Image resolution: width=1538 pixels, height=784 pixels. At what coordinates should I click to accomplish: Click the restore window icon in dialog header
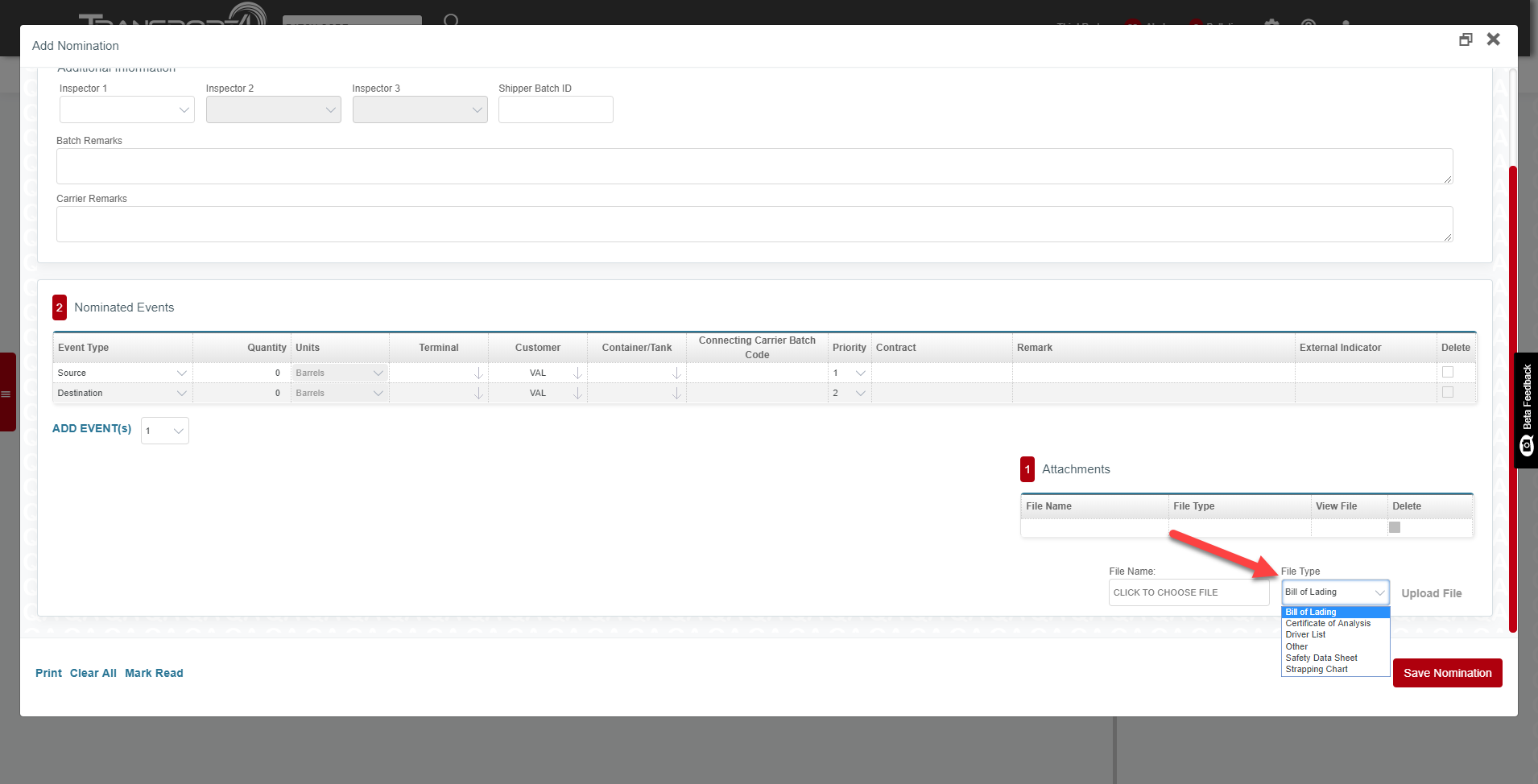coord(1466,39)
